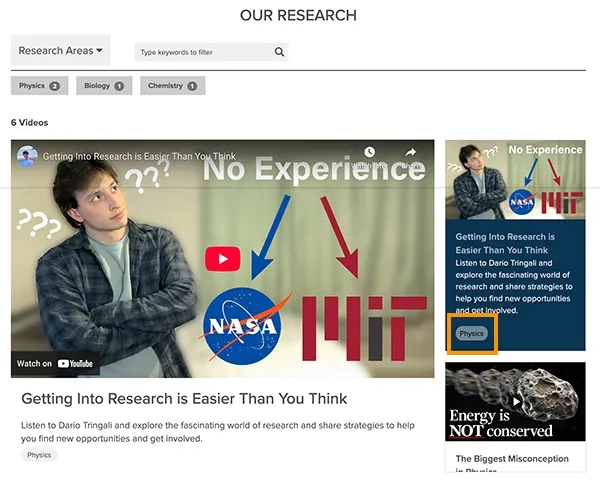Screen dimensions: 600x484
Task: Filter videos by Biology tag
Action: point(104,86)
